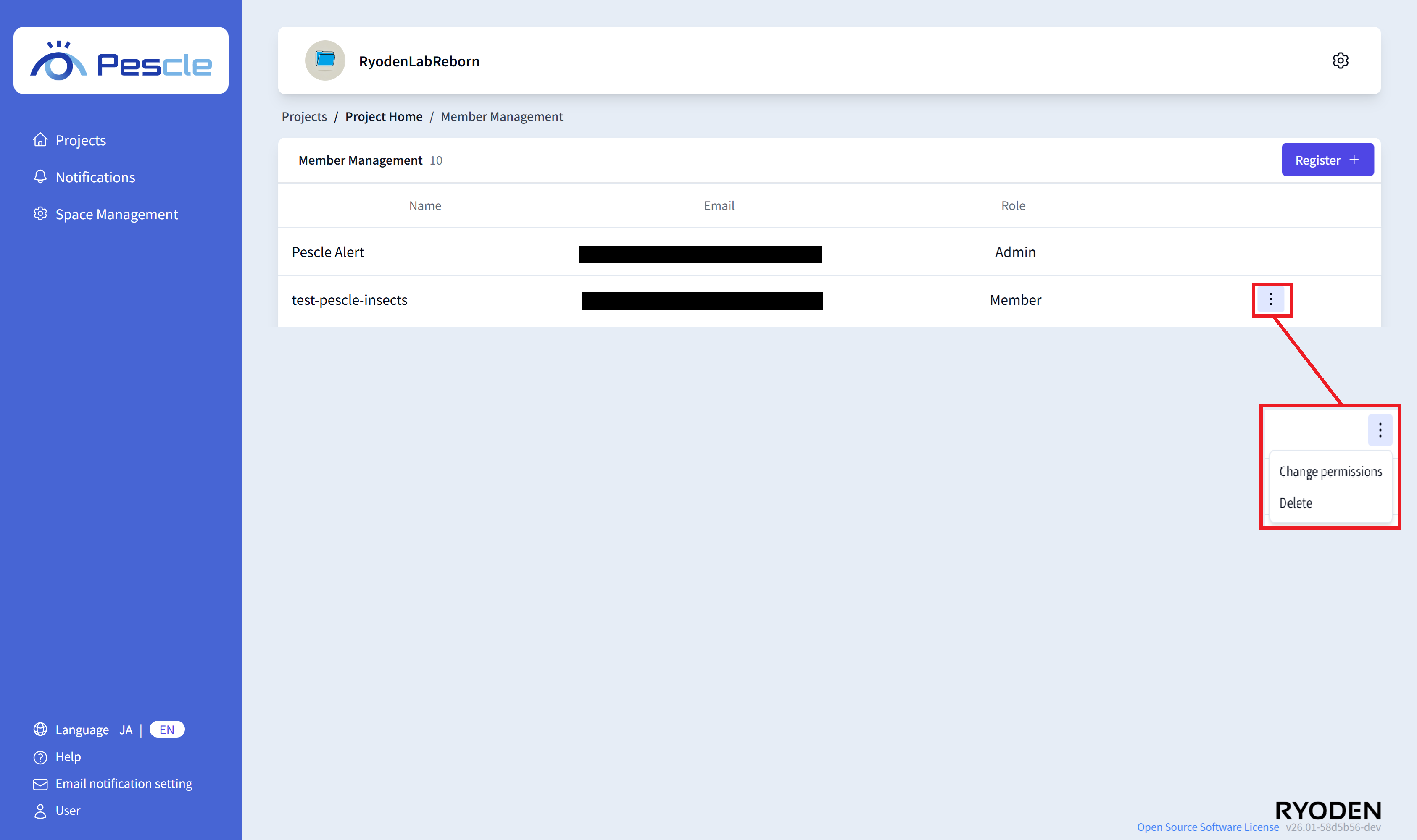Image resolution: width=1417 pixels, height=840 pixels.
Task: Go to Projects breadcrumb
Action: (x=304, y=117)
